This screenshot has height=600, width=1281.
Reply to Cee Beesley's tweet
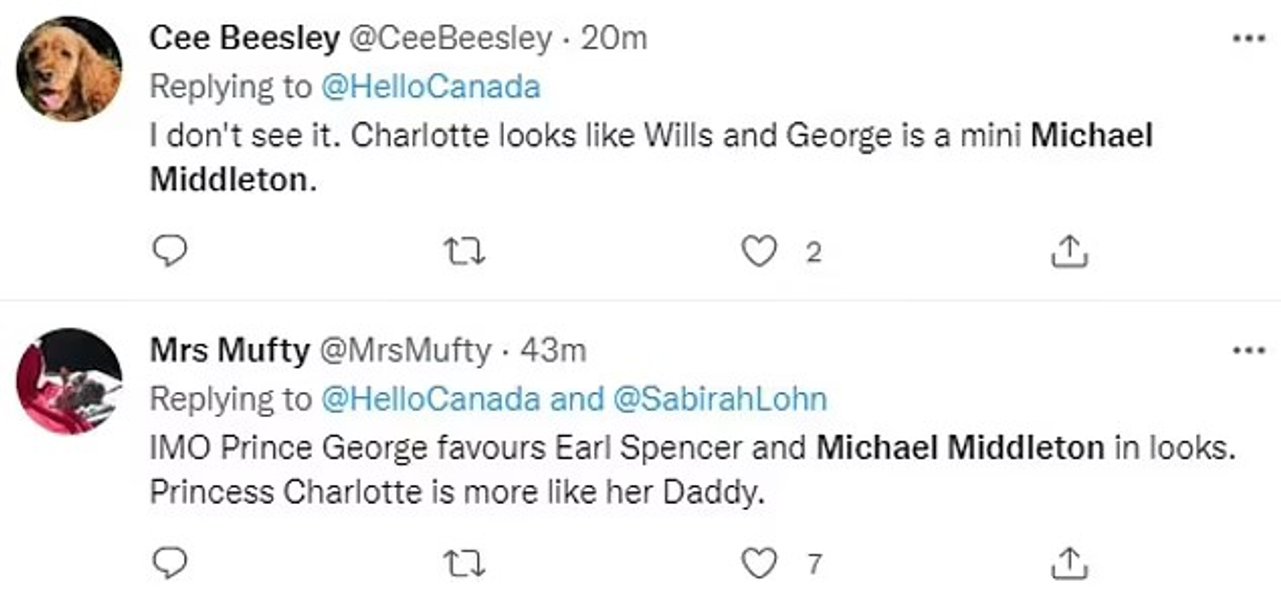(173, 252)
